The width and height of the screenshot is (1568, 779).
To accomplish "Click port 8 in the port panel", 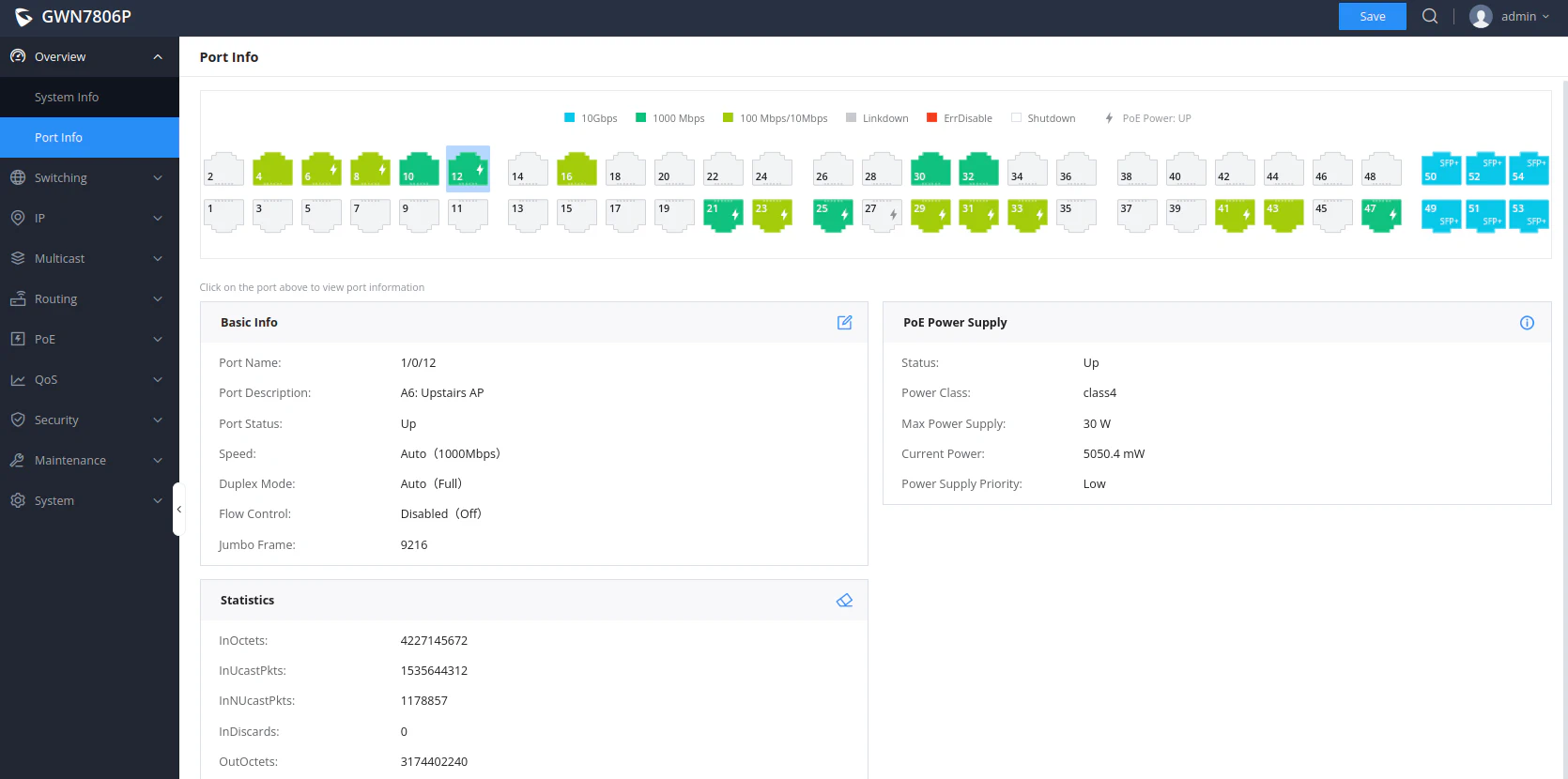I will 370,169.
